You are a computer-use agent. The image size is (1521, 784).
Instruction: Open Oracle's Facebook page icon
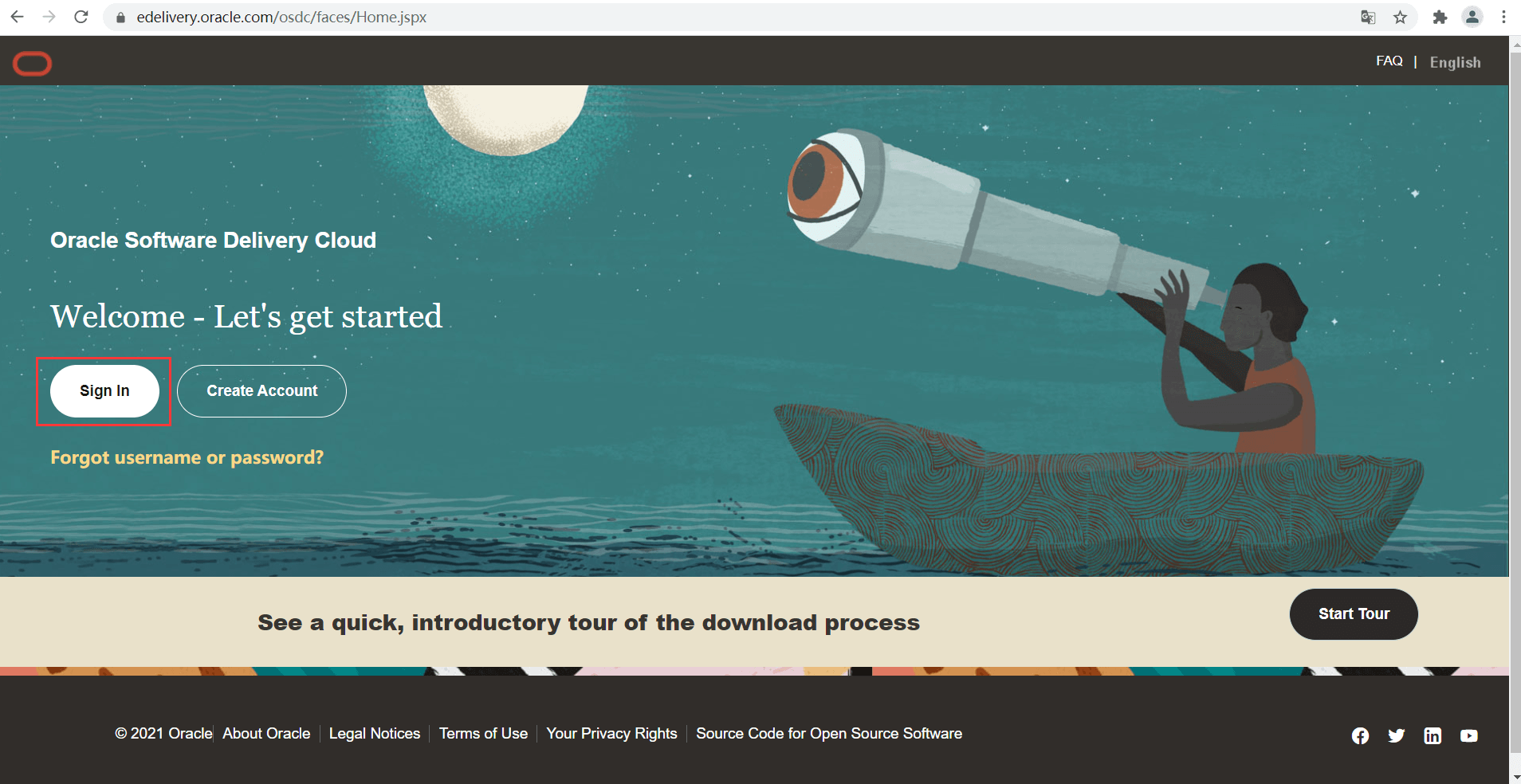pyautogui.click(x=1360, y=735)
